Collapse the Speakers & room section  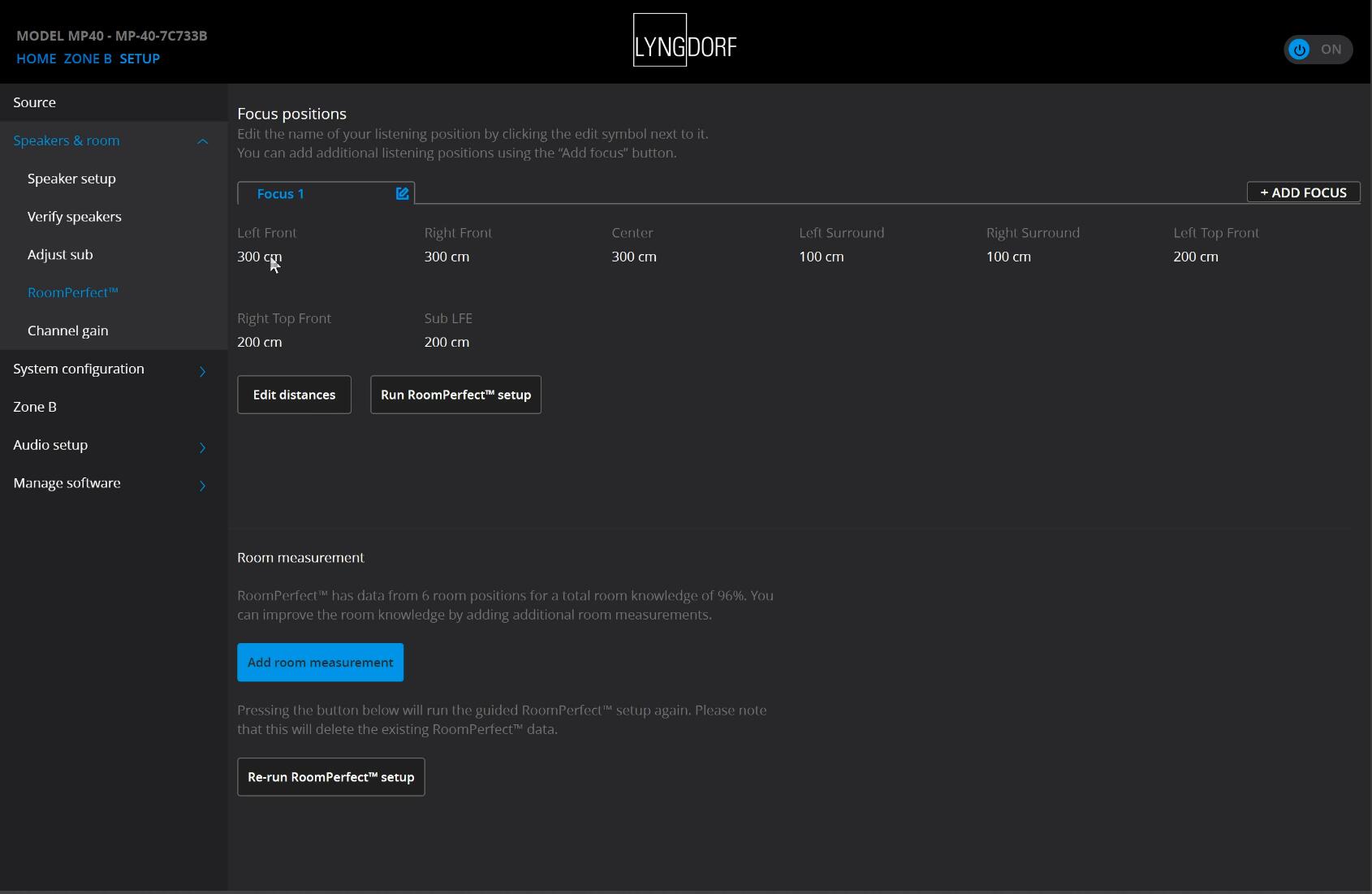point(202,141)
